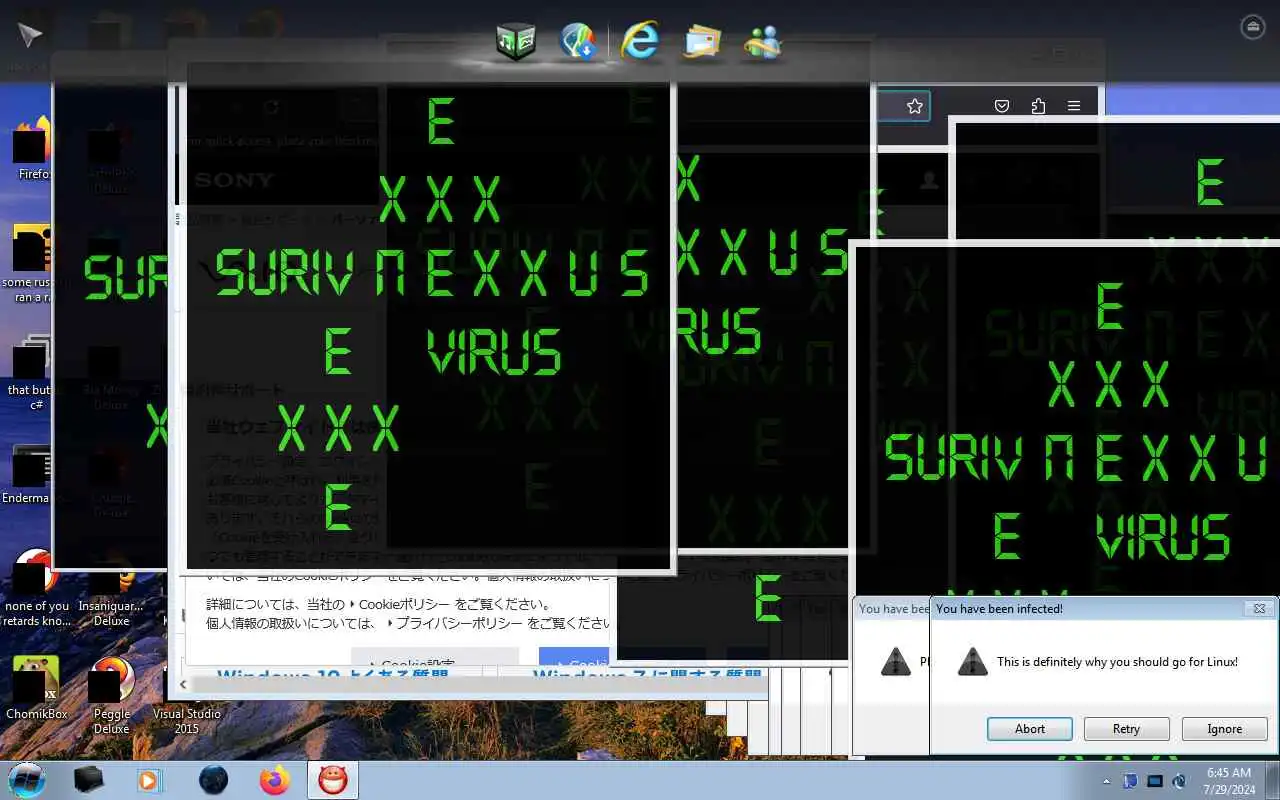
Task: Click the Show Desktop strip beside the clock
Action: (1273, 780)
